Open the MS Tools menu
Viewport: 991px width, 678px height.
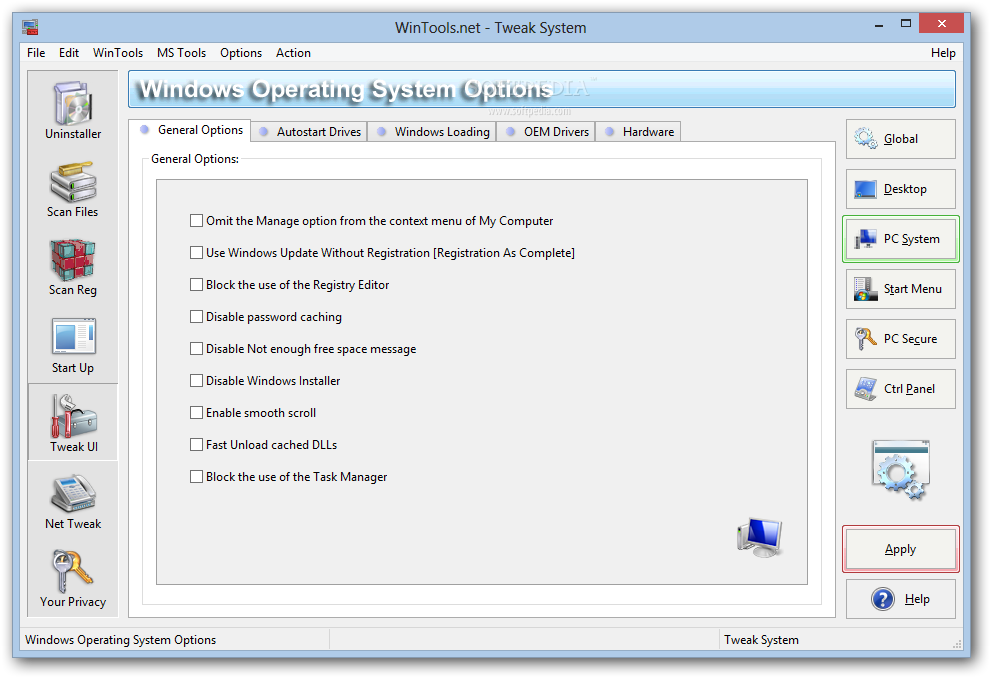[x=181, y=53]
